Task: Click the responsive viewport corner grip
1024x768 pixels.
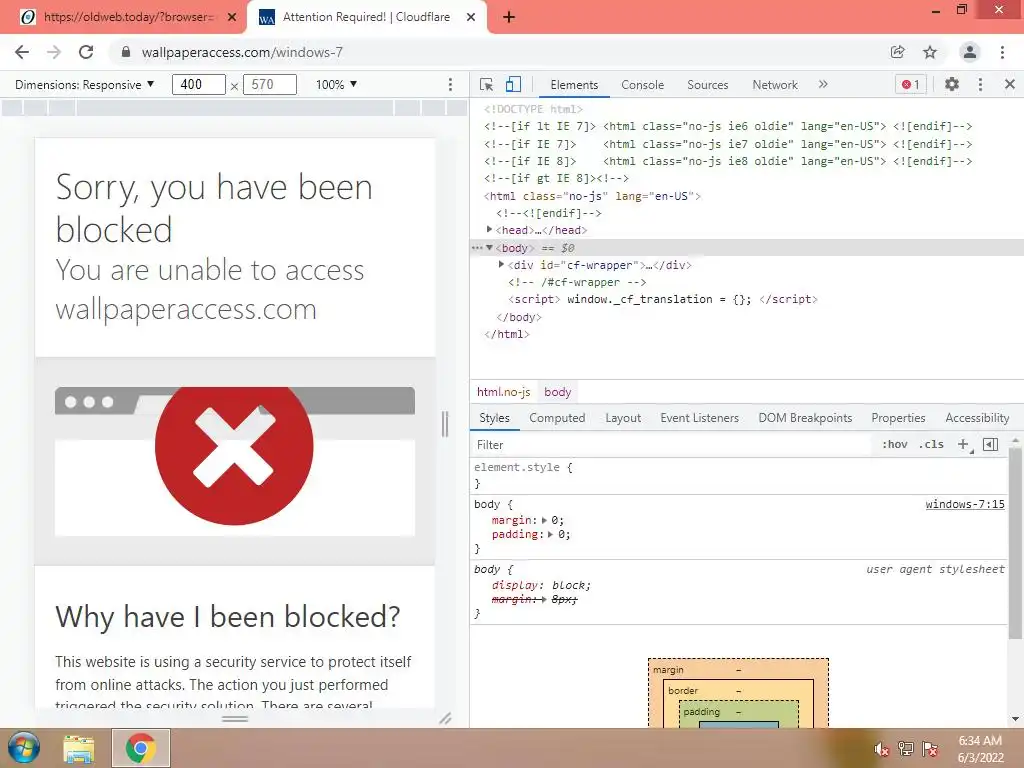Action: pyautogui.click(x=445, y=718)
